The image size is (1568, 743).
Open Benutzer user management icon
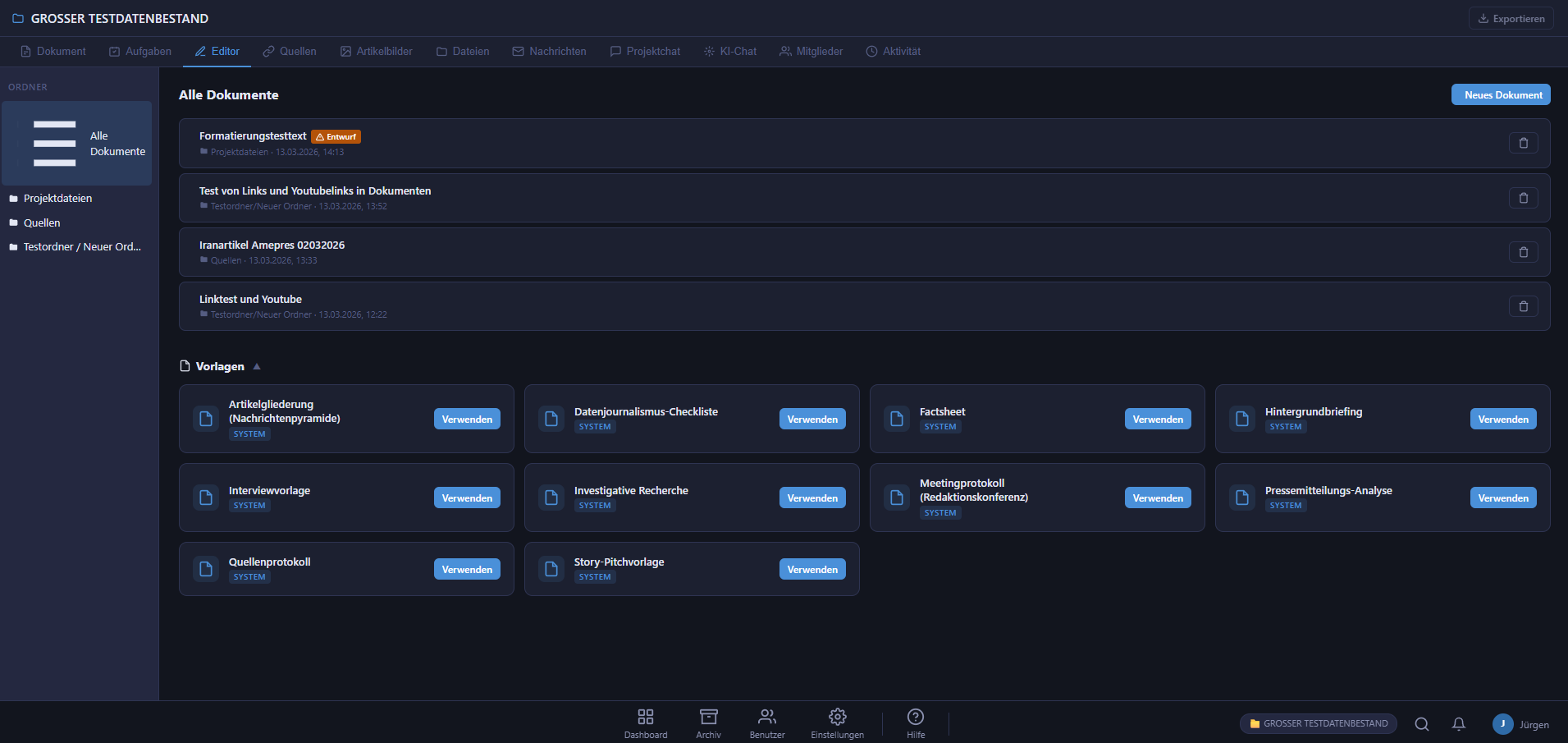click(x=766, y=723)
